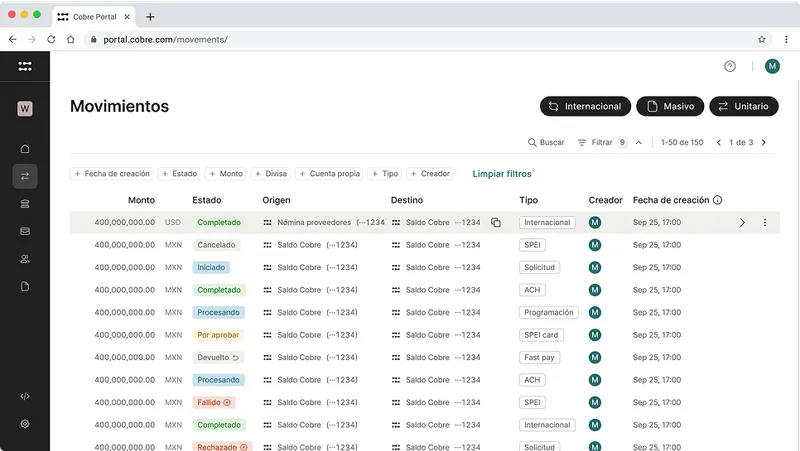Click the Programación type tag

(x=548, y=312)
